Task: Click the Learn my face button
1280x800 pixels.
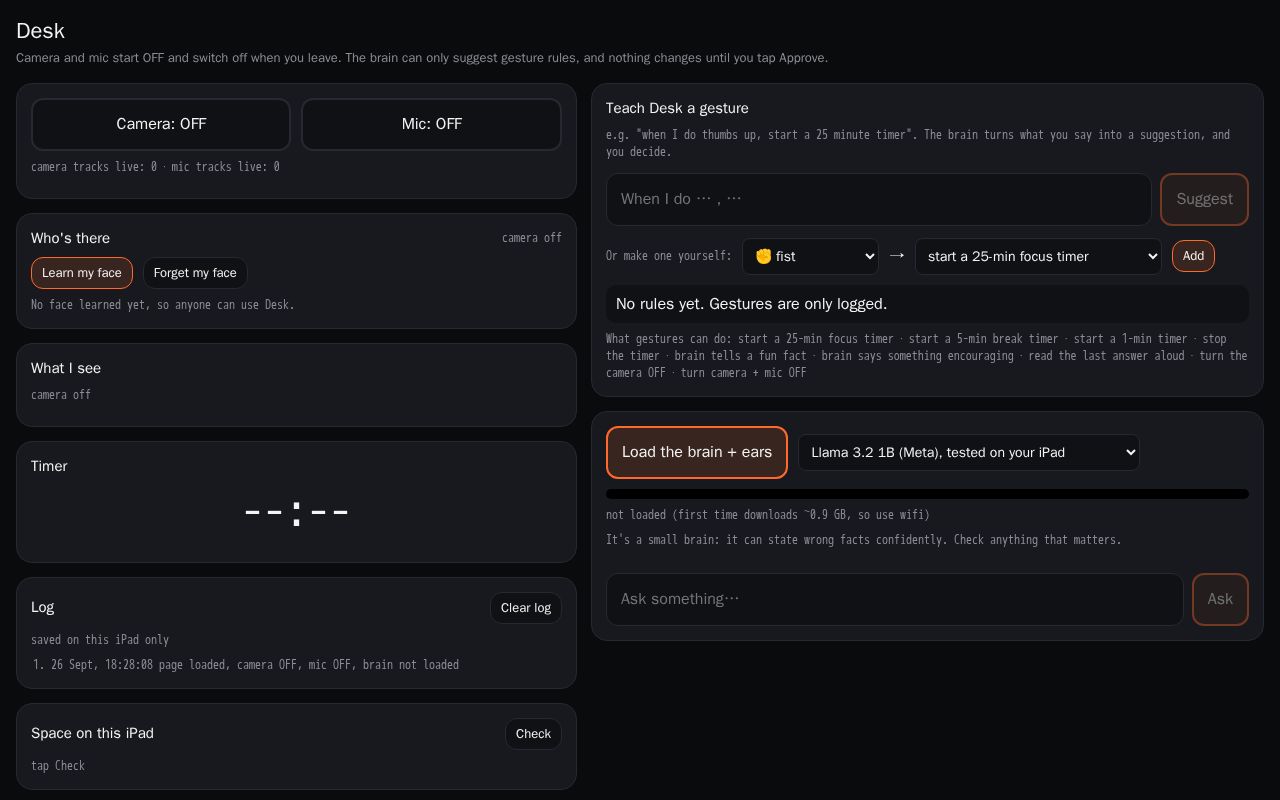Action: point(82,273)
